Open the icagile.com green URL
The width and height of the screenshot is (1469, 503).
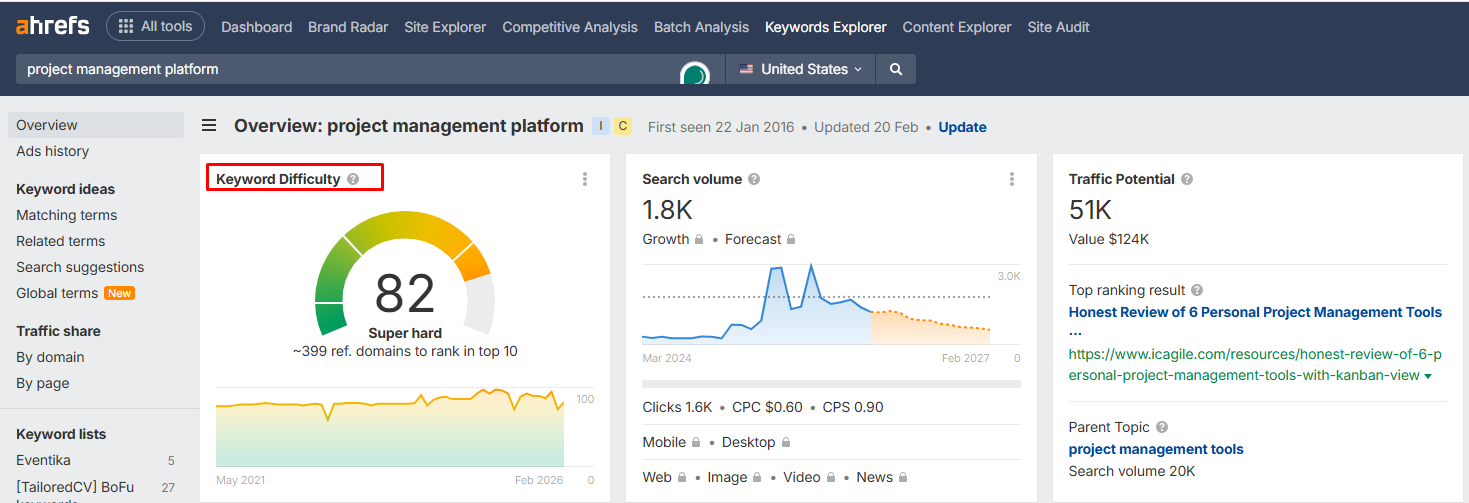click(1254, 365)
